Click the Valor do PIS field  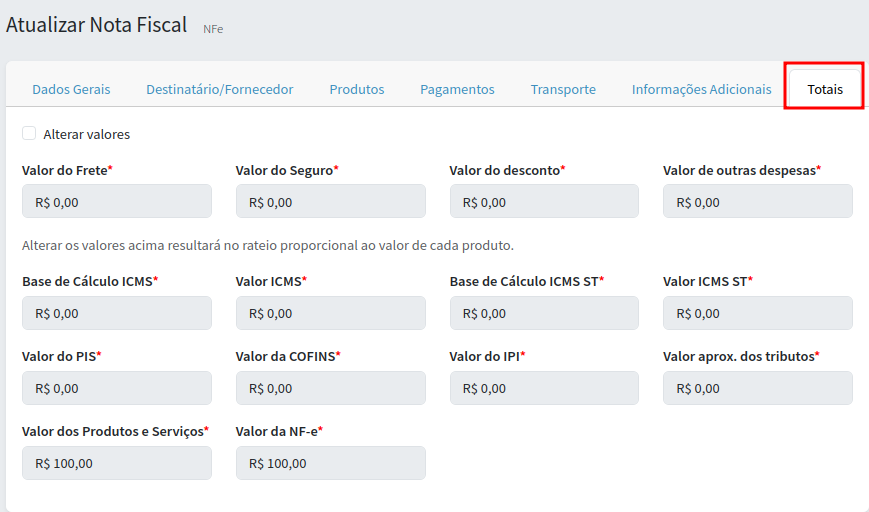tap(117, 388)
